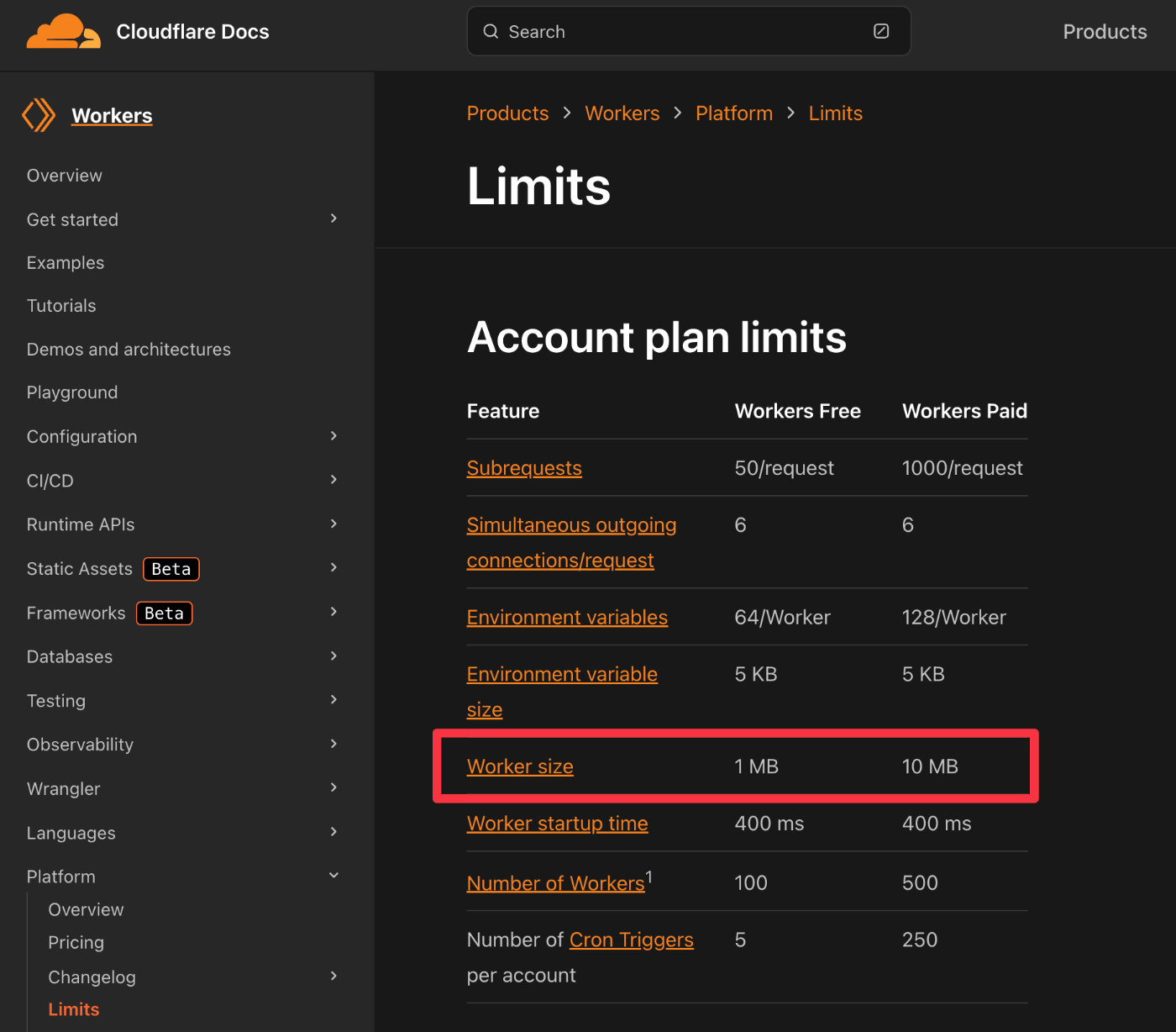Focus the Search input field

click(x=689, y=31)
